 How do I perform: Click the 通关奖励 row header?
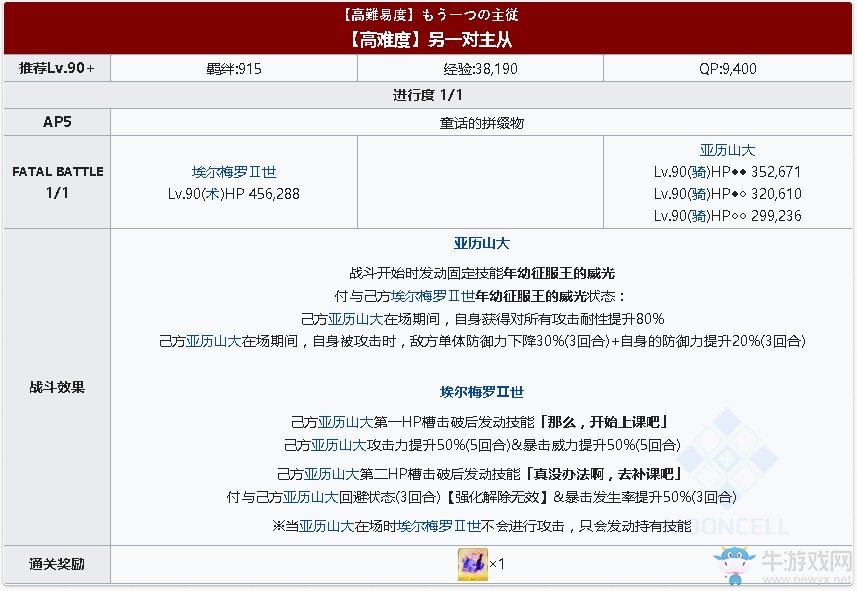click(57, 564)
